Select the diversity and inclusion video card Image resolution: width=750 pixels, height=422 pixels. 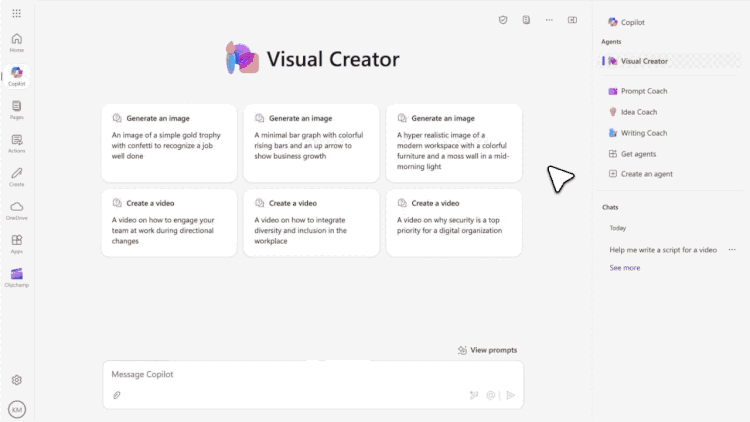[311, 223]
